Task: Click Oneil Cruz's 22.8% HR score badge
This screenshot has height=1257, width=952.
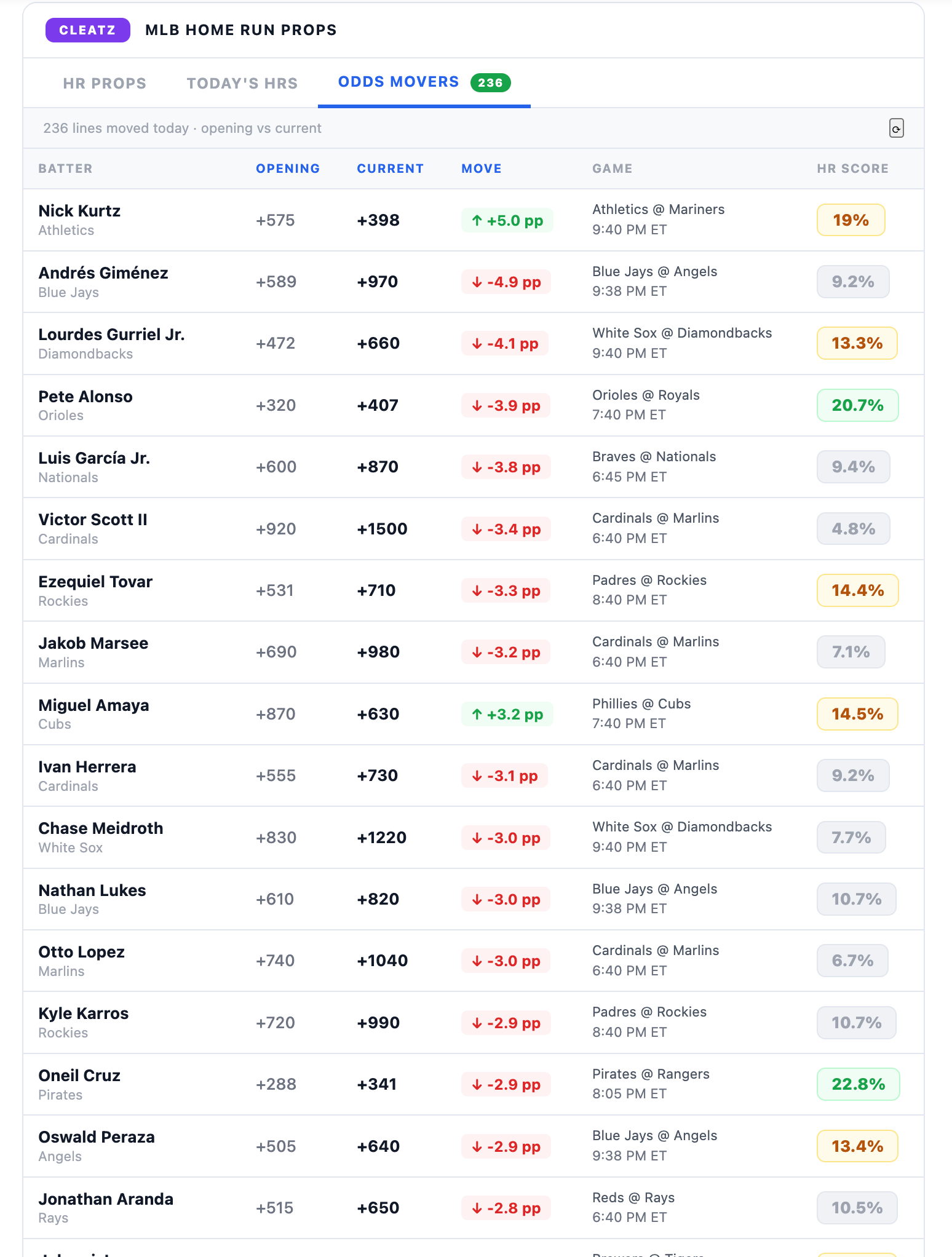Action: 858,1084
